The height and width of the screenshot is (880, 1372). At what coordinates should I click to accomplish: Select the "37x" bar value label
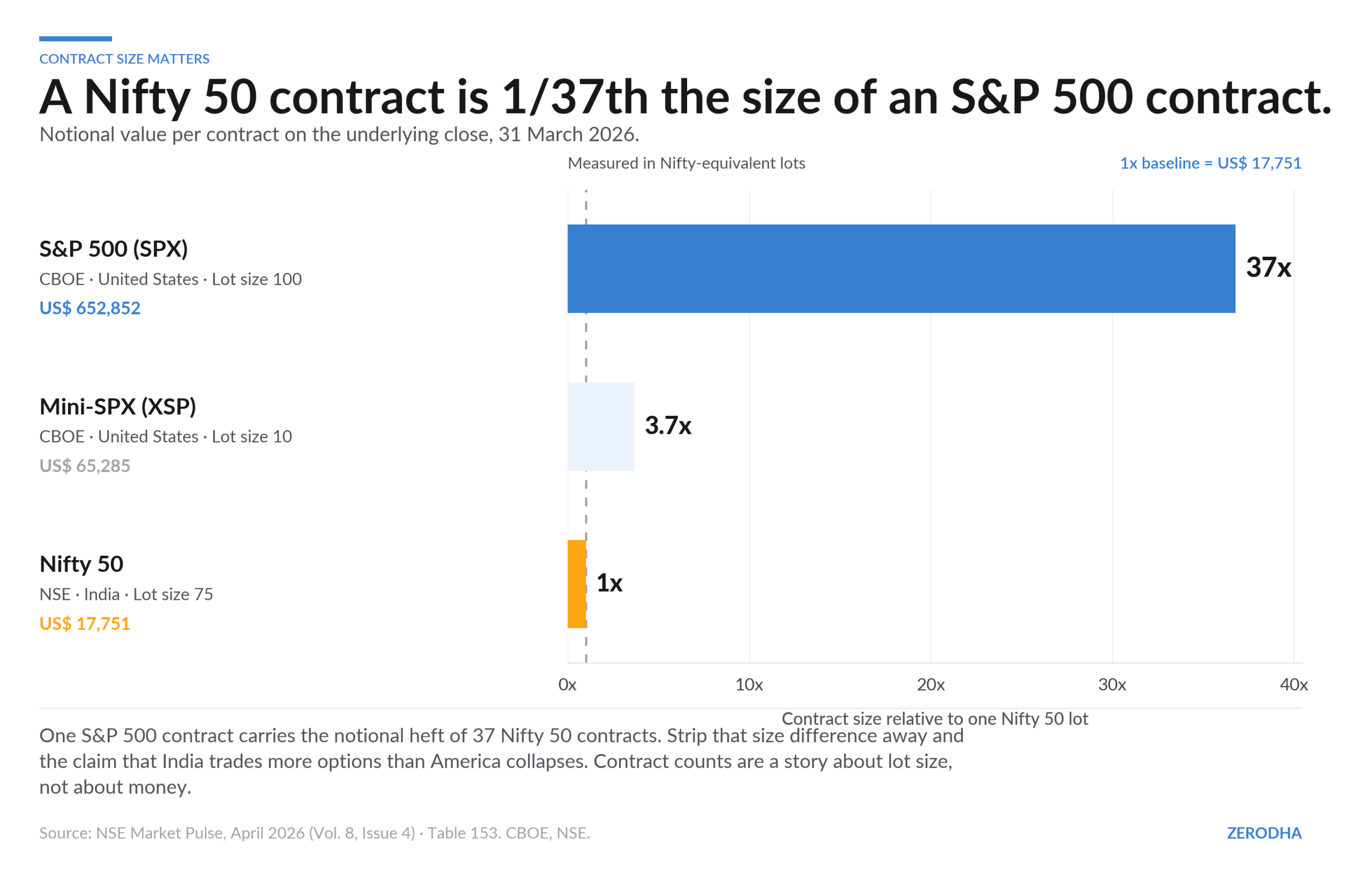(x=1268, y=267)
